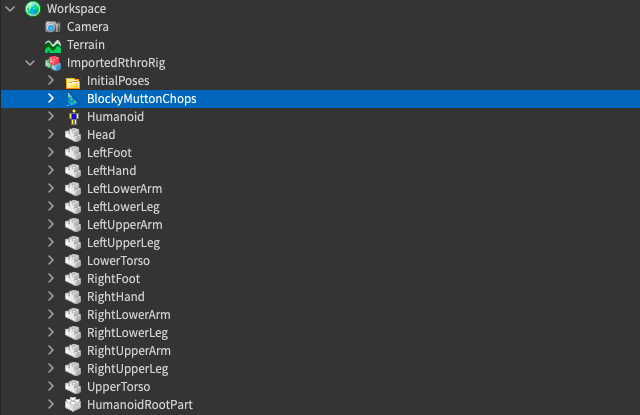Click the green Terrain icon
The height and width of the screenshot is (415, 640).
tap(53, 45)
